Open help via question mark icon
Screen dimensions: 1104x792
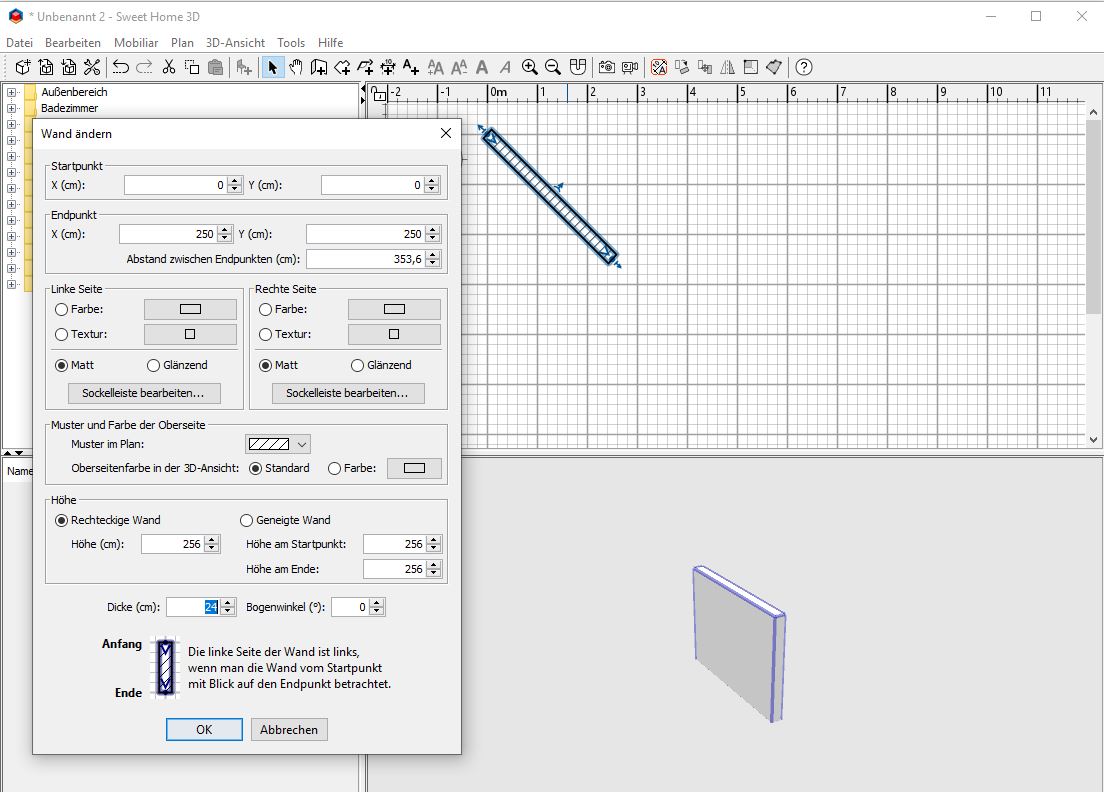(x=803, y=67)
